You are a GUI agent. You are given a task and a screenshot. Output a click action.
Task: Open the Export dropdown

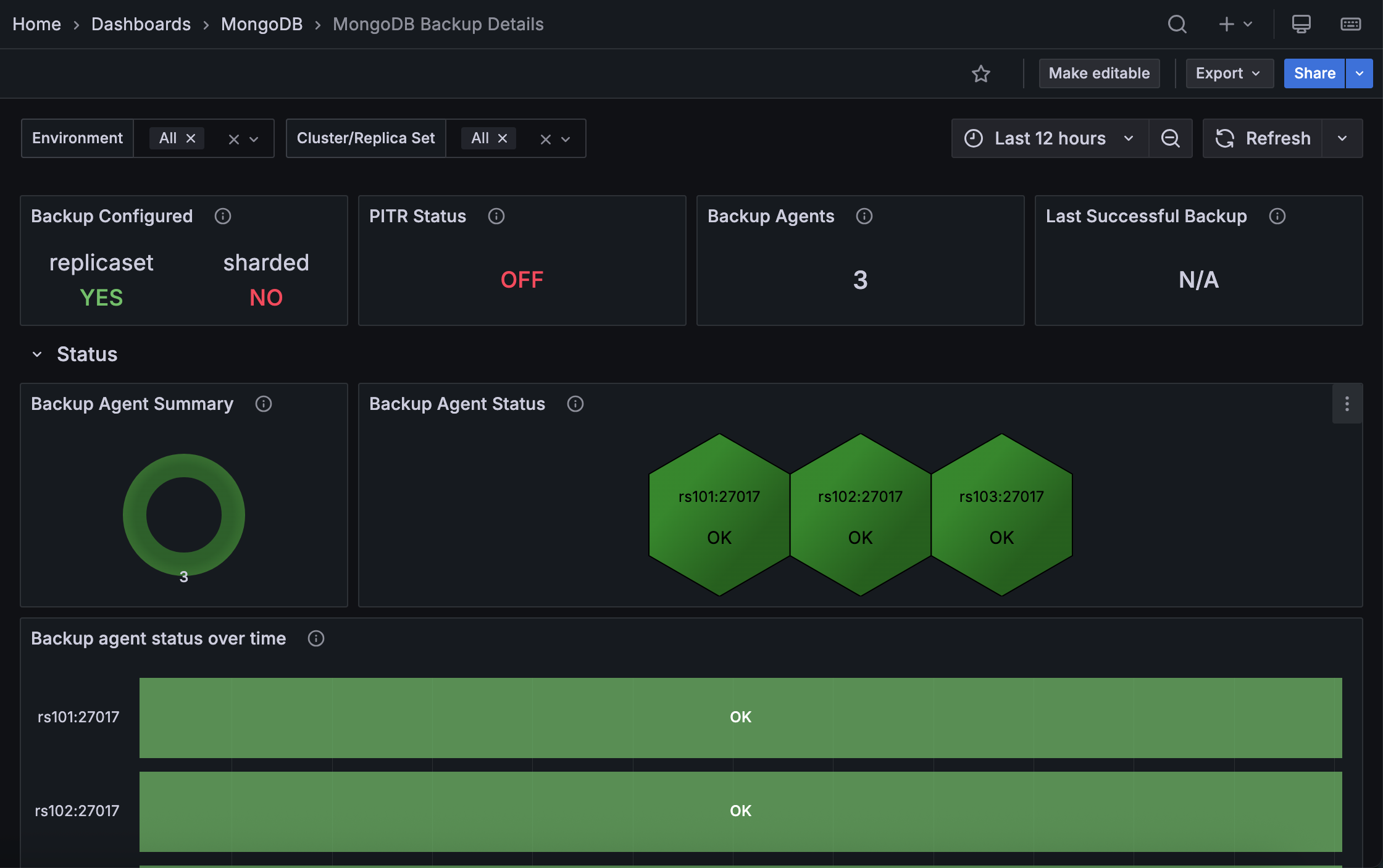[x=1229, y=73]
